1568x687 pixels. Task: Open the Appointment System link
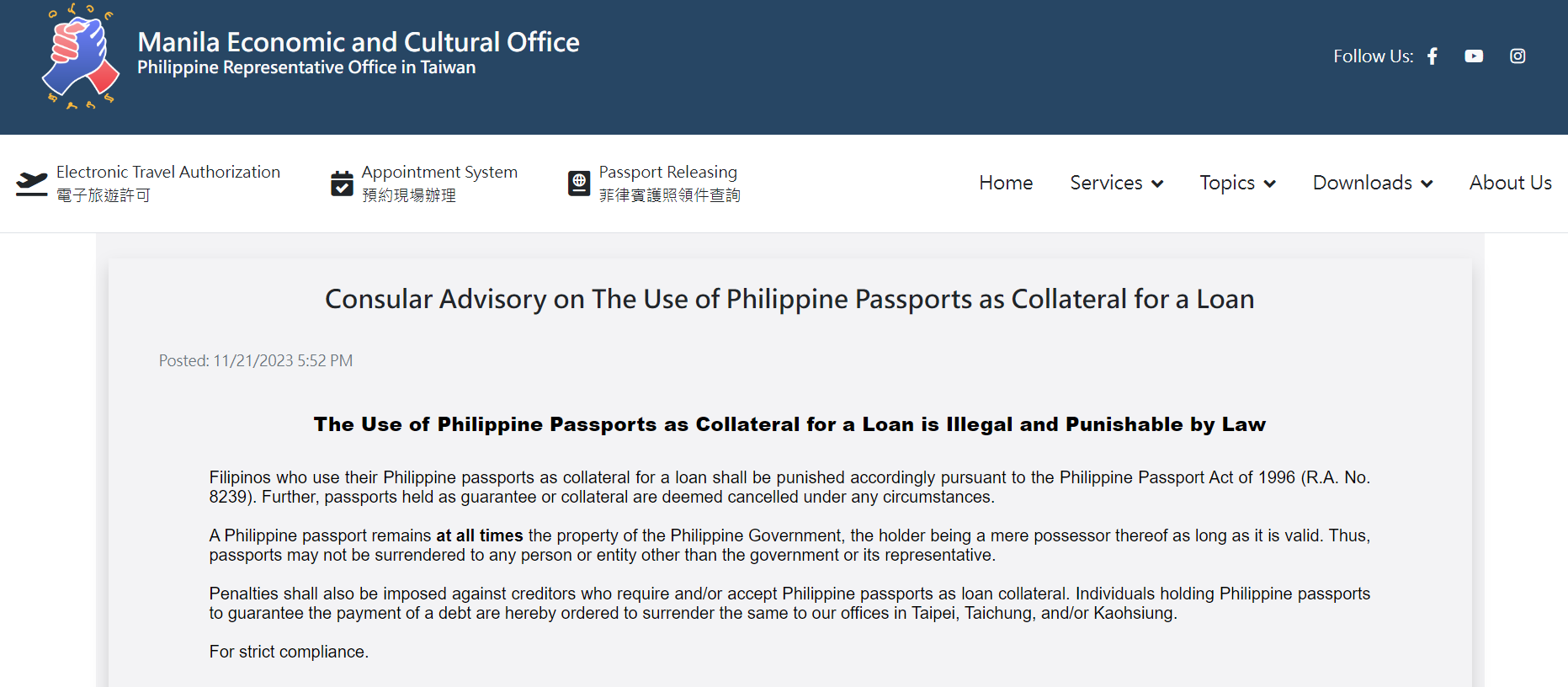(x=439, y=173)
